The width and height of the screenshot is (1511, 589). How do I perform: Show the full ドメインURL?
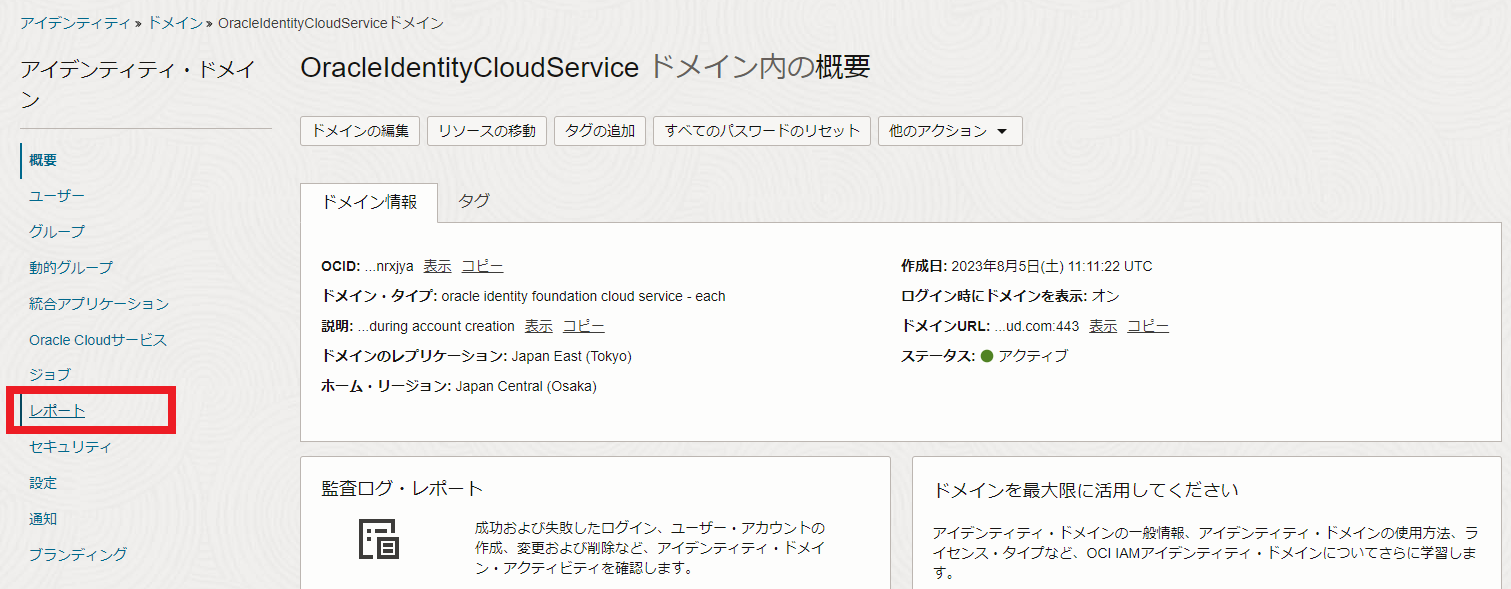(1103, 326)
